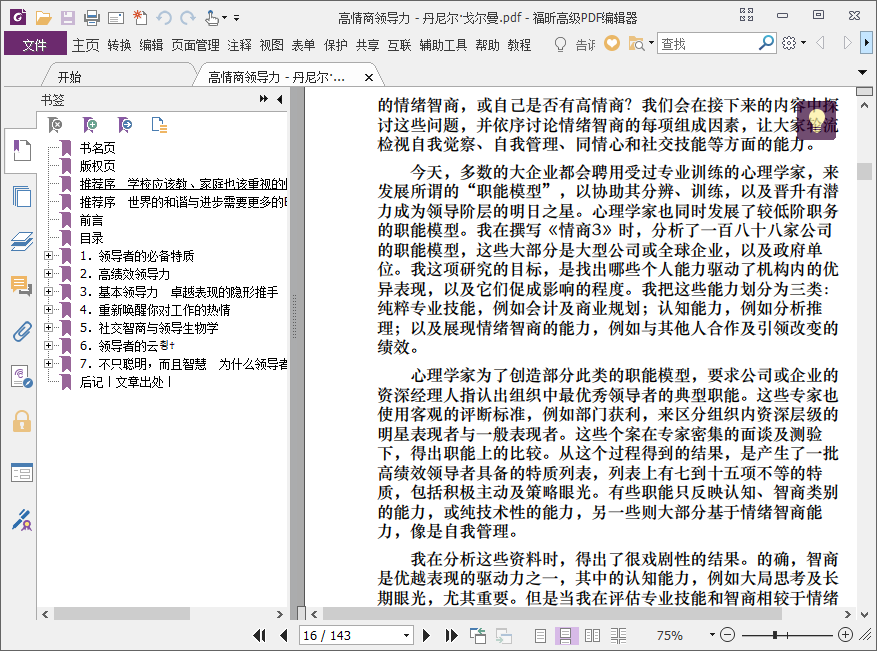
Task: Expand bookmark 1. 领导者的必备特质
Action: click(49, 256)
